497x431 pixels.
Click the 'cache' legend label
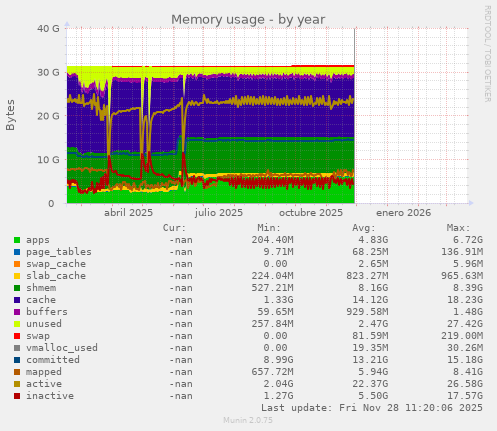pyautogui.click(x=41, y=300)
